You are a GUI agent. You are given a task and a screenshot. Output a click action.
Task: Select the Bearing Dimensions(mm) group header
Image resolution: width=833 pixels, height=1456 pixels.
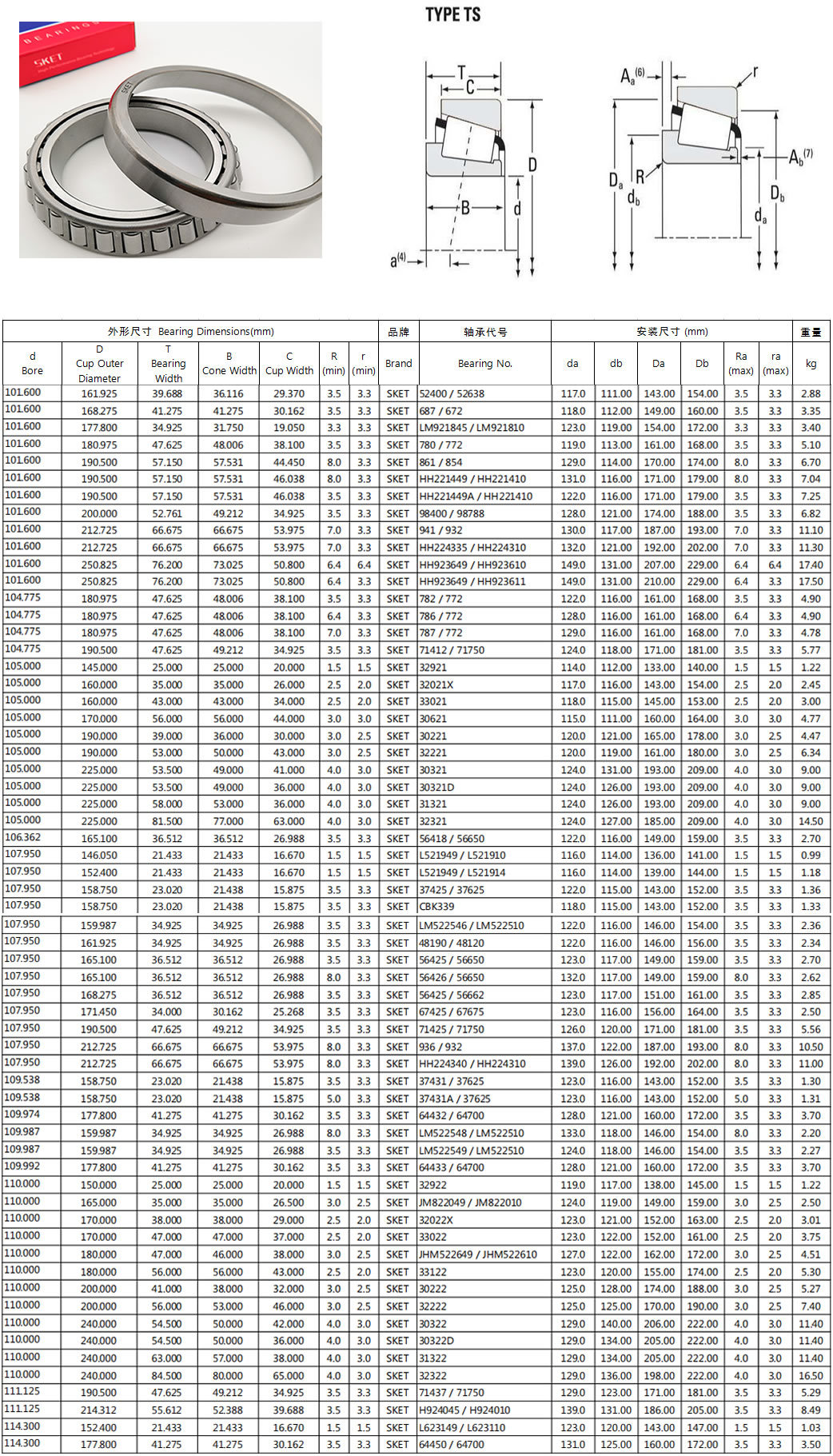click(190, 331)
